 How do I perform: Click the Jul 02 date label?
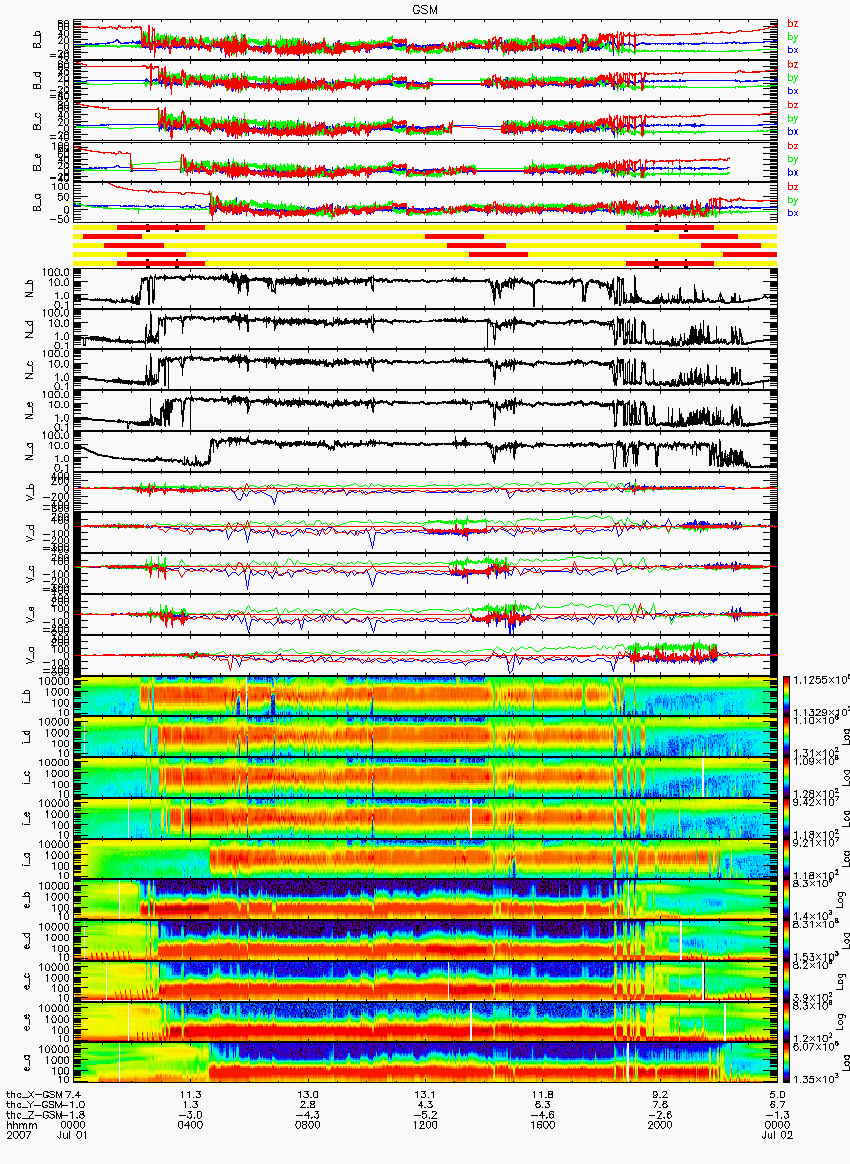[776, 1136]
